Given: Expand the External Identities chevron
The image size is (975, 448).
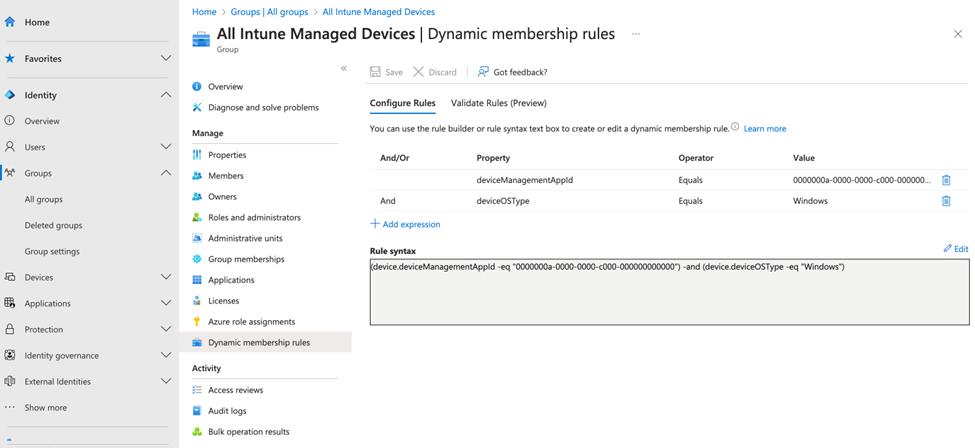Looking at the screenshot, I should (166, 381).
